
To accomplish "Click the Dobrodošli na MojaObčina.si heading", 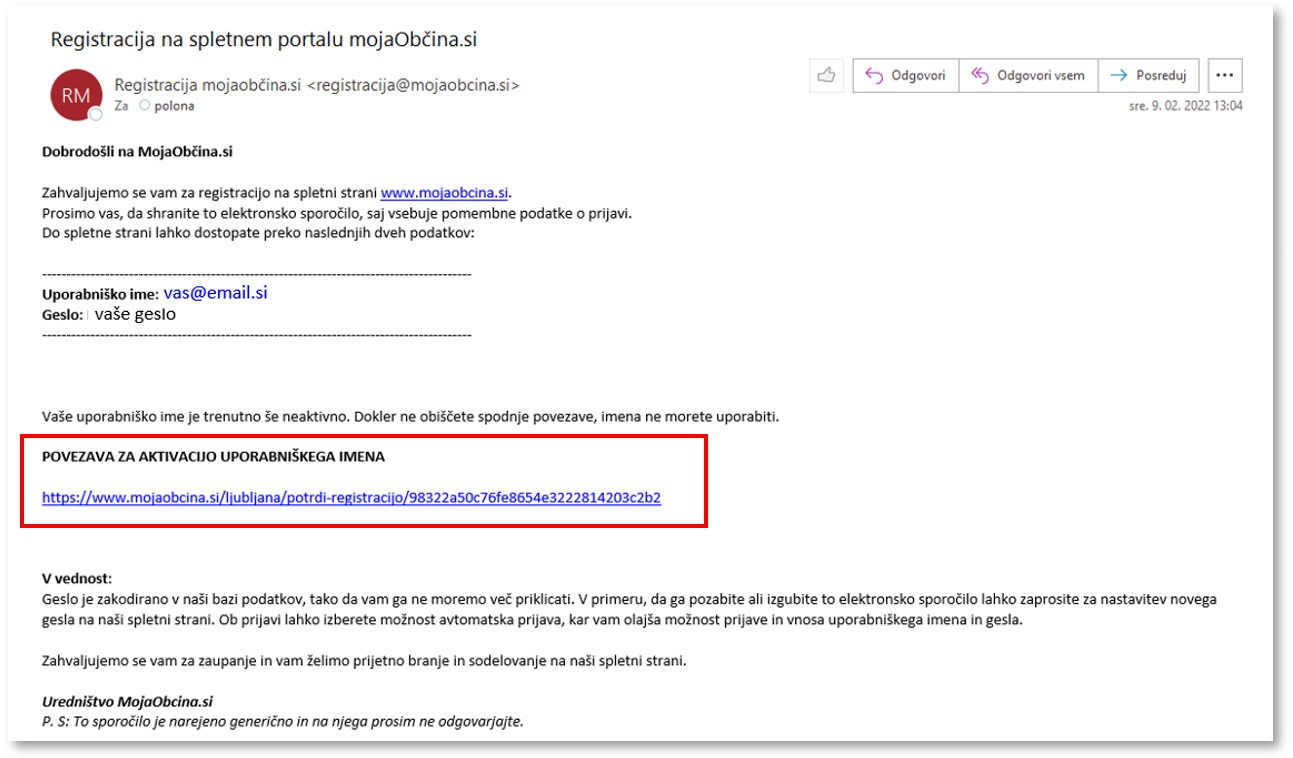I will point(138,153).
